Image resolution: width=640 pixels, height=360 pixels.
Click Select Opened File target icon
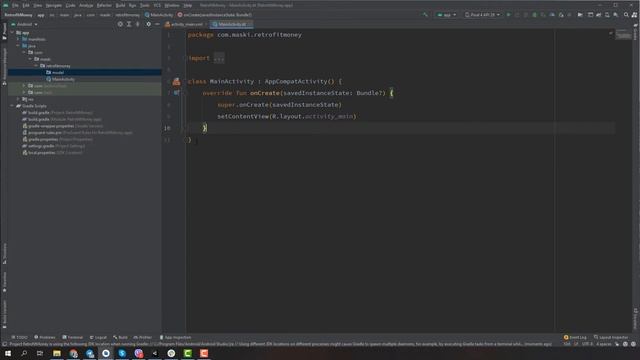click(120, 24)
